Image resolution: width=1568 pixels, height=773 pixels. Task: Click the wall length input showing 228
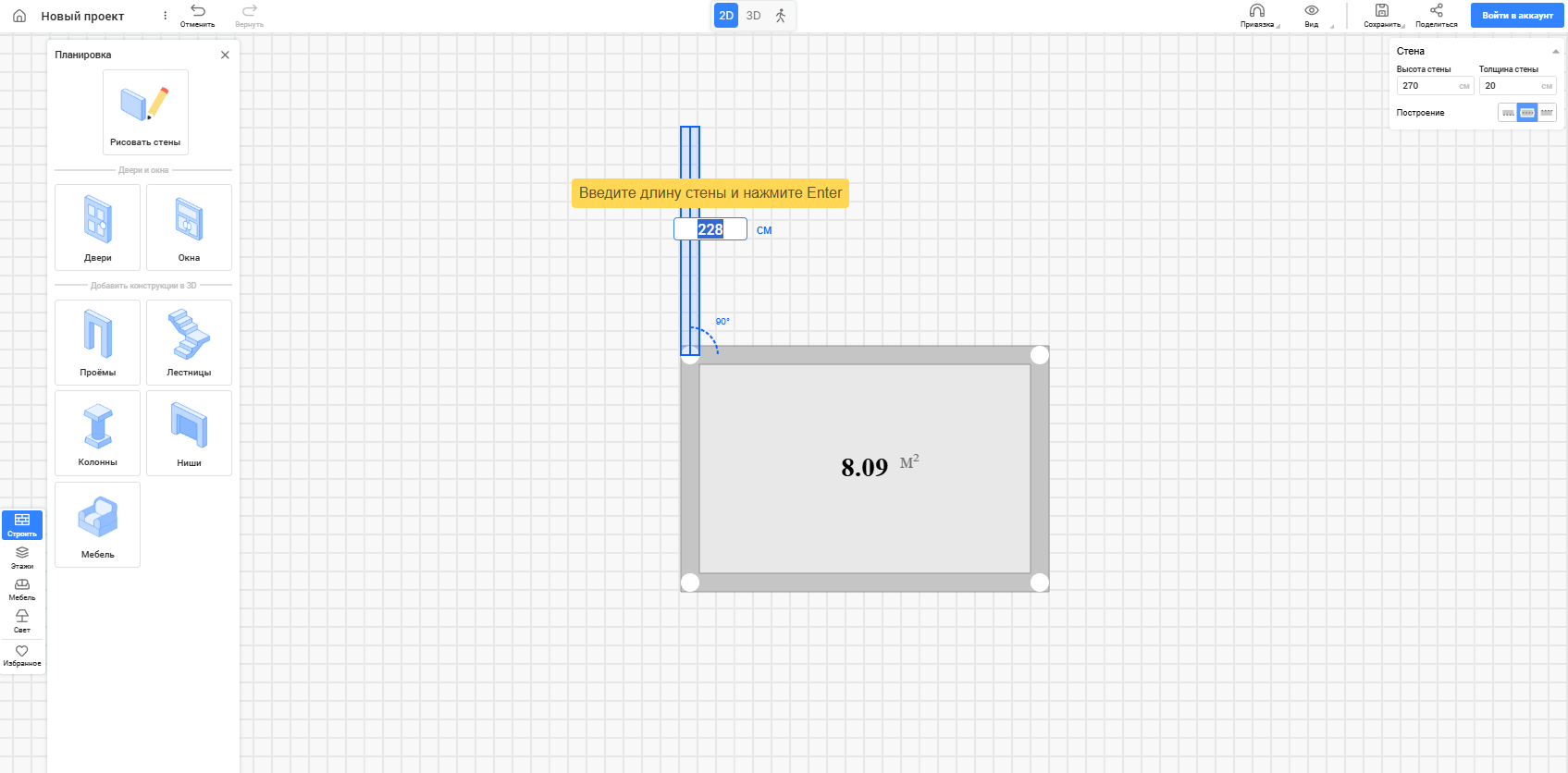[x=710, y=229]
